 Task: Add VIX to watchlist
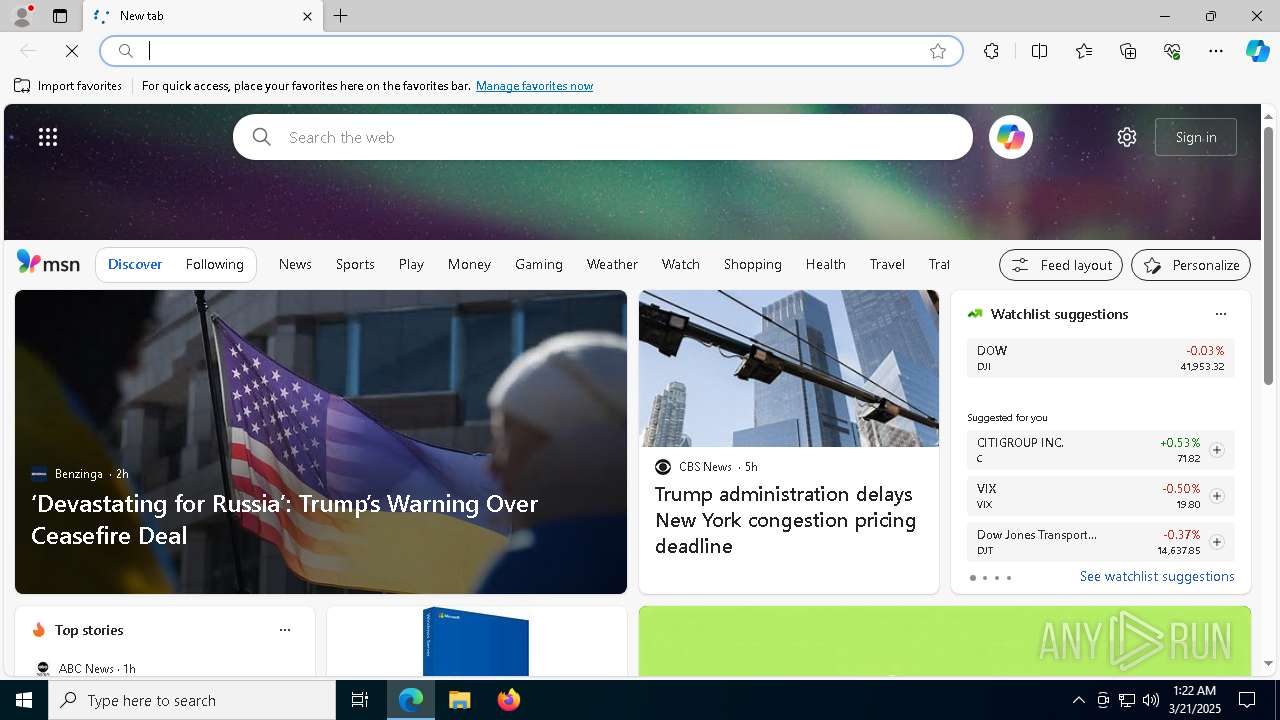click(1217, 496)
